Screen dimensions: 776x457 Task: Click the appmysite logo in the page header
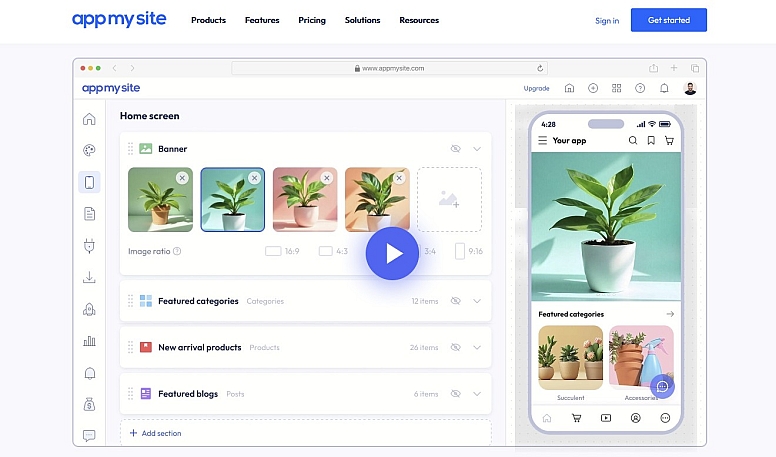[119, 19]
